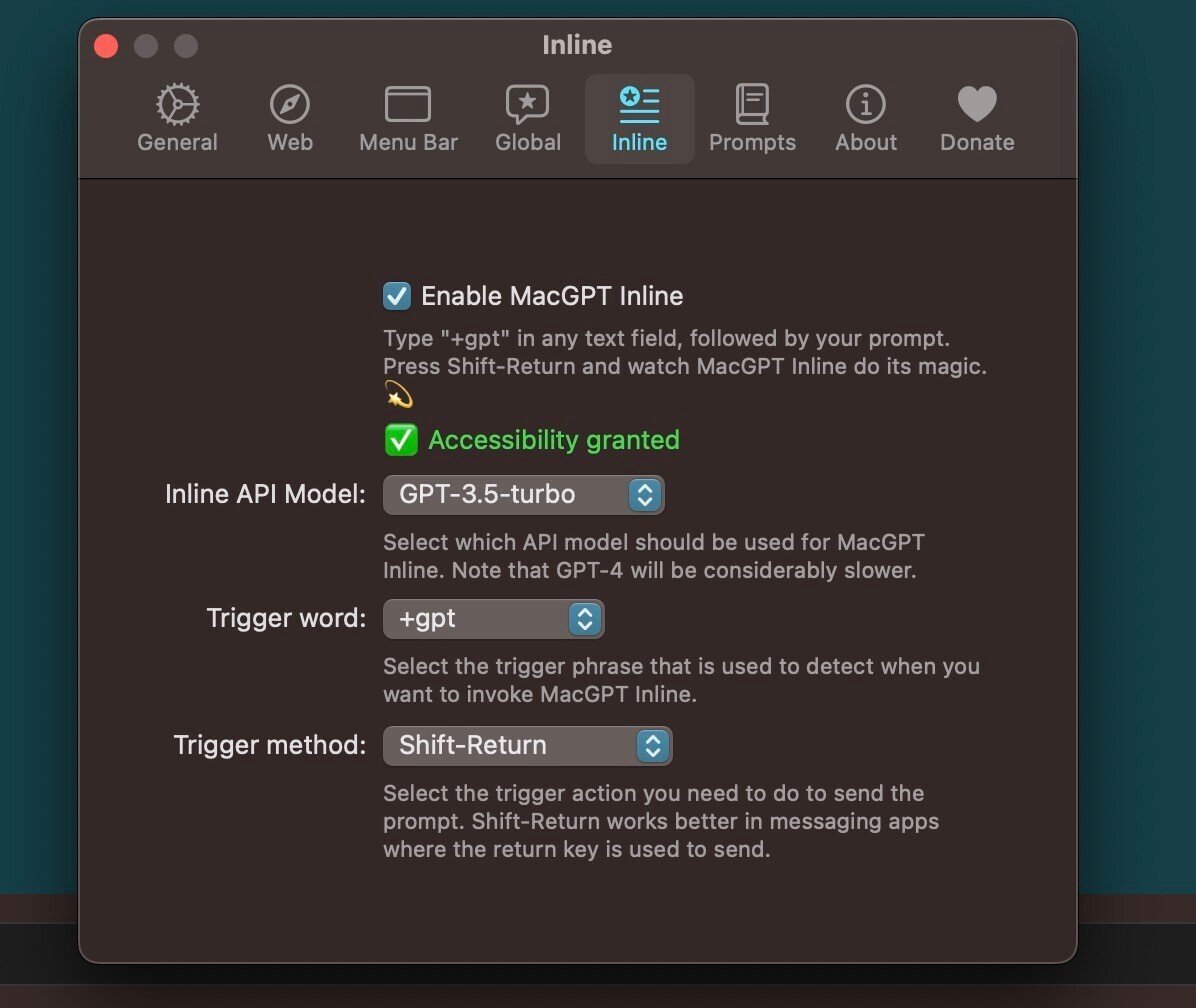
Task: Open the About info icon tab
Action: (866, 104)
